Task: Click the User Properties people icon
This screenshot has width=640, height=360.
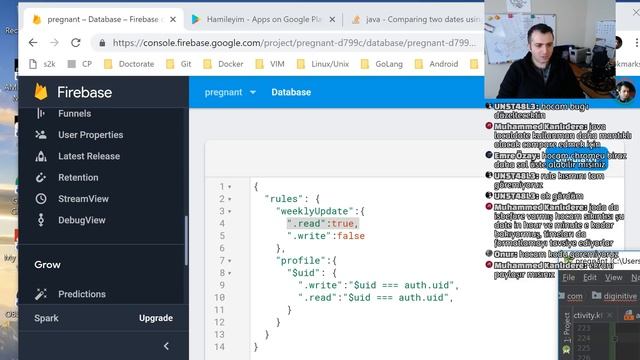Action: 41,135
